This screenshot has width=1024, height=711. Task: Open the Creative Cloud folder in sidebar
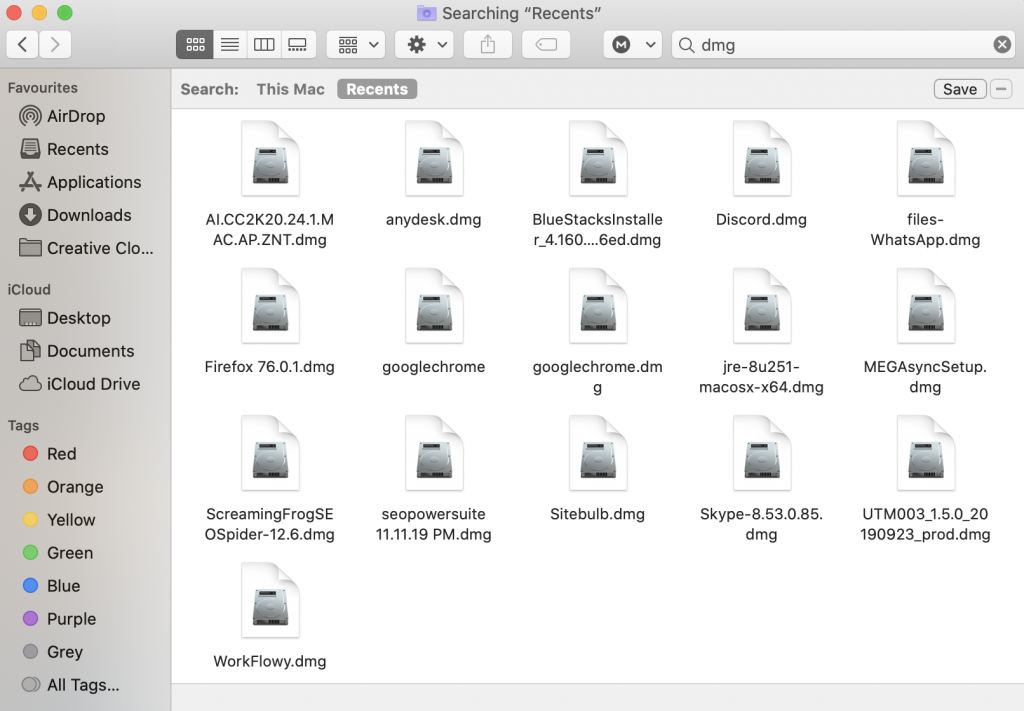coord(86,248)
